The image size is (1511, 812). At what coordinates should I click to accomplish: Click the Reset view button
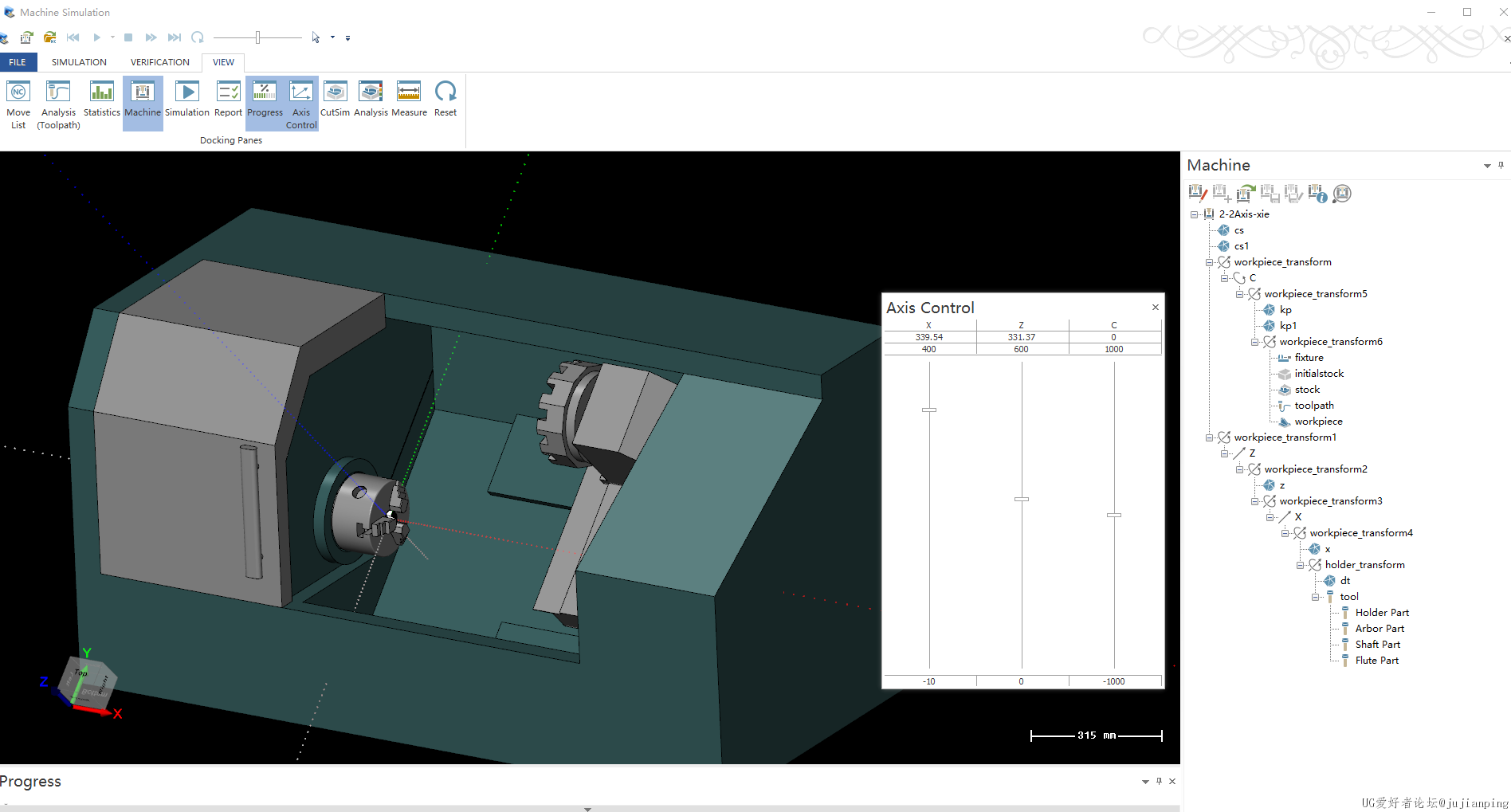point(445,100)
